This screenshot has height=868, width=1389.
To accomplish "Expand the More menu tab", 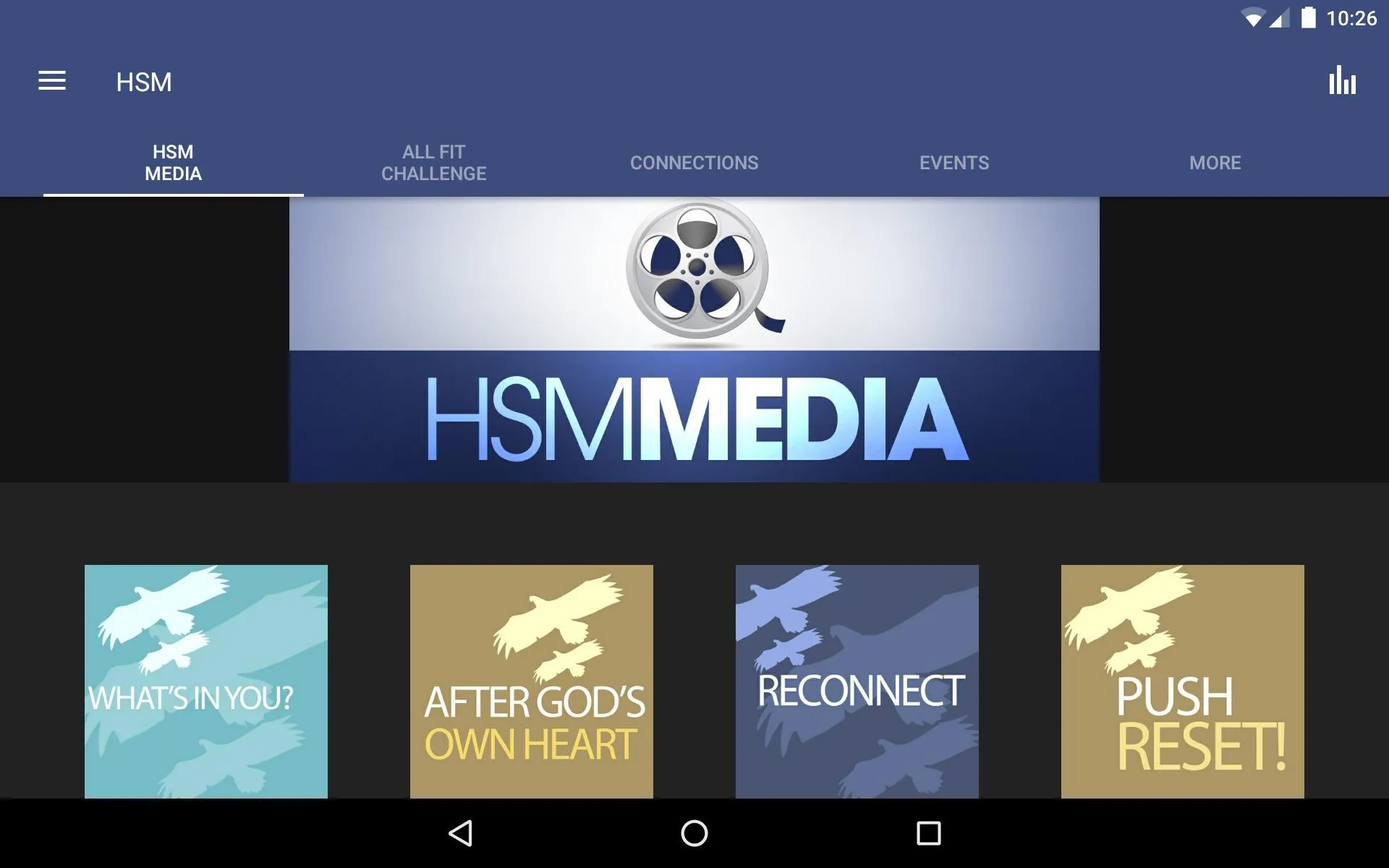I will (x=1214, y=163).
